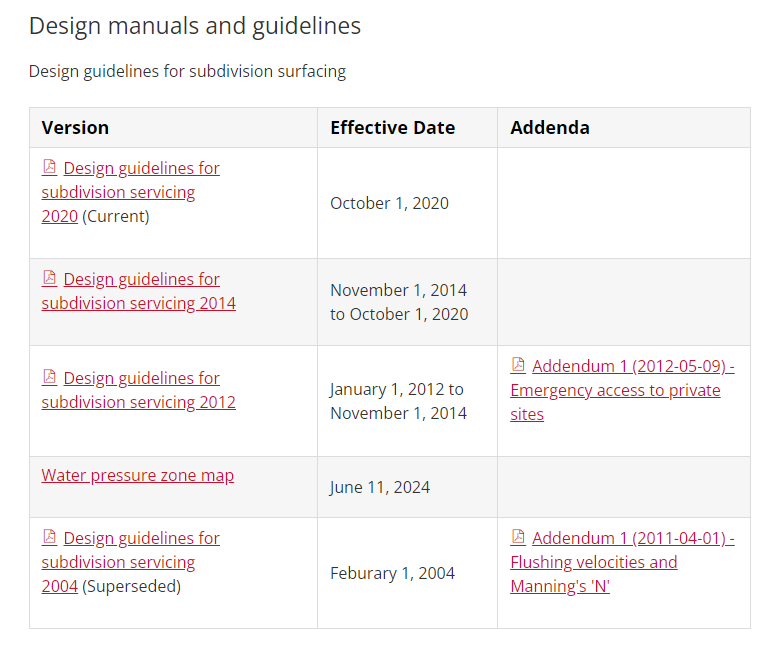Screen dimensions: 781x659
Task: Click PDF icon beside 2020 servicing guidelines
Action: (49, 167)
